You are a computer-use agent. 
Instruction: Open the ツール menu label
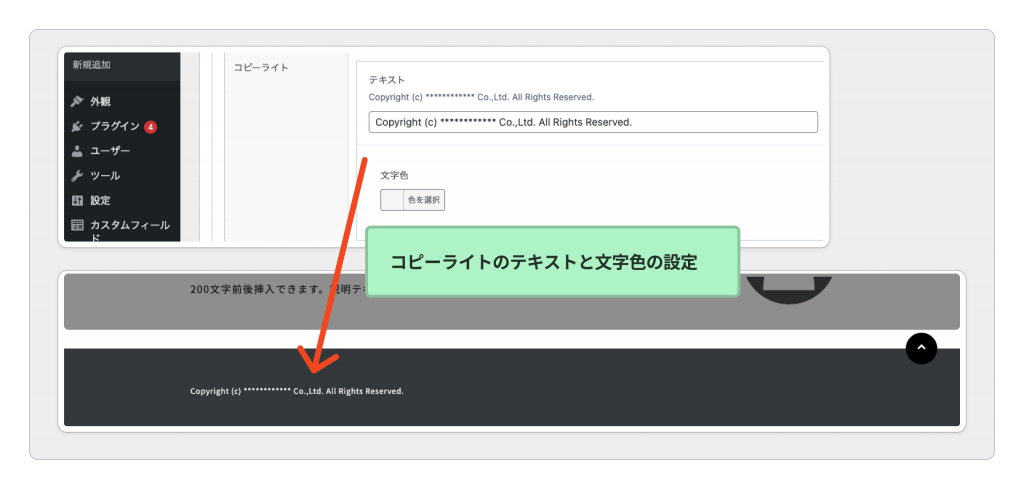click(105, 176)
